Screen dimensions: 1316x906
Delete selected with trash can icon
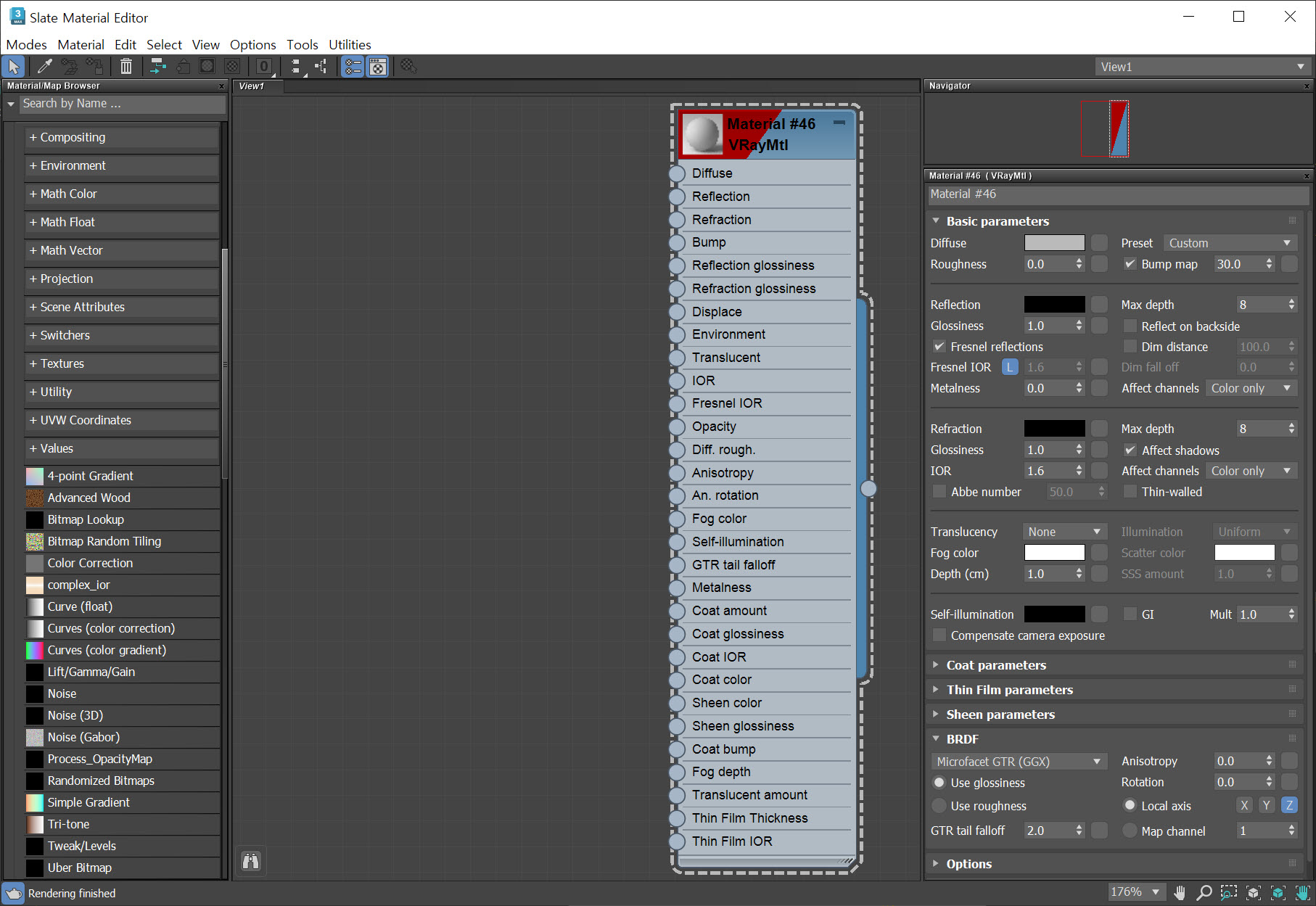pos(126,67)
